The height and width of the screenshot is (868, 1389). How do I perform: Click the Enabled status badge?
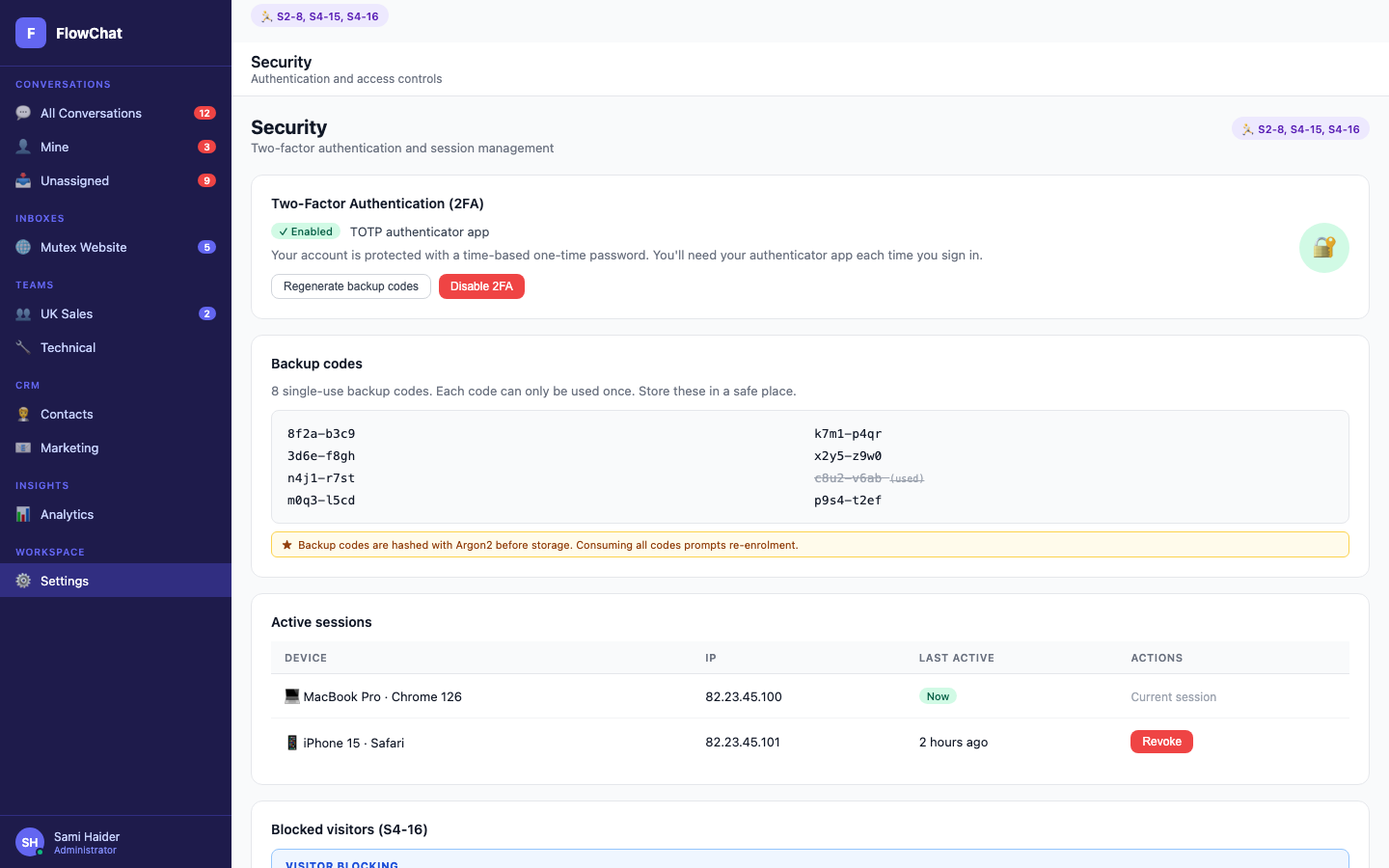pos(306,231)
